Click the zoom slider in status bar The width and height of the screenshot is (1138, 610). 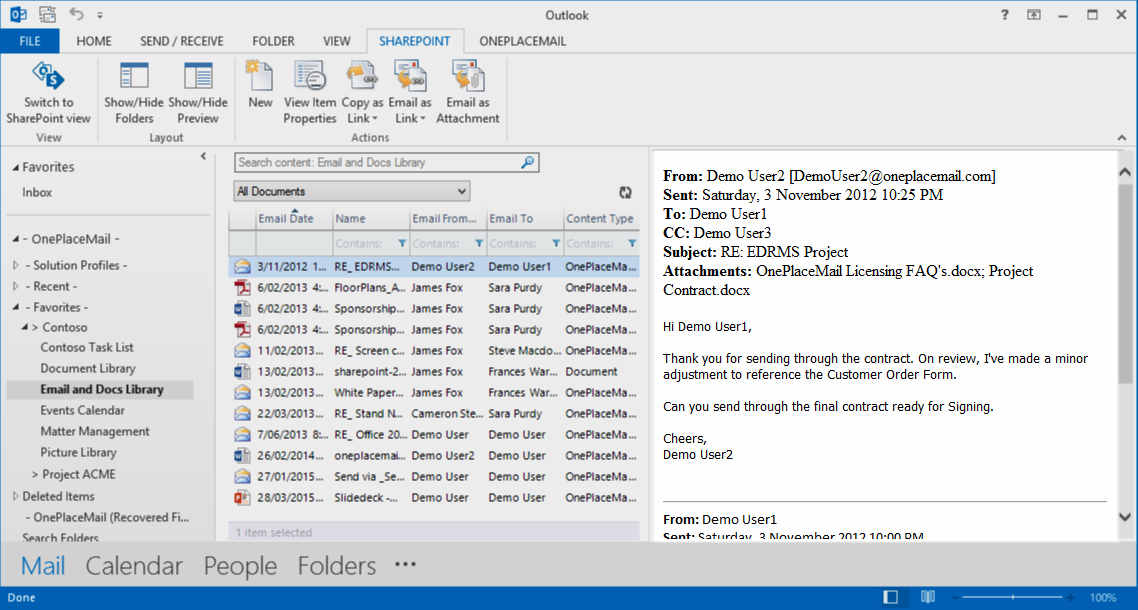click(1014, 598)
